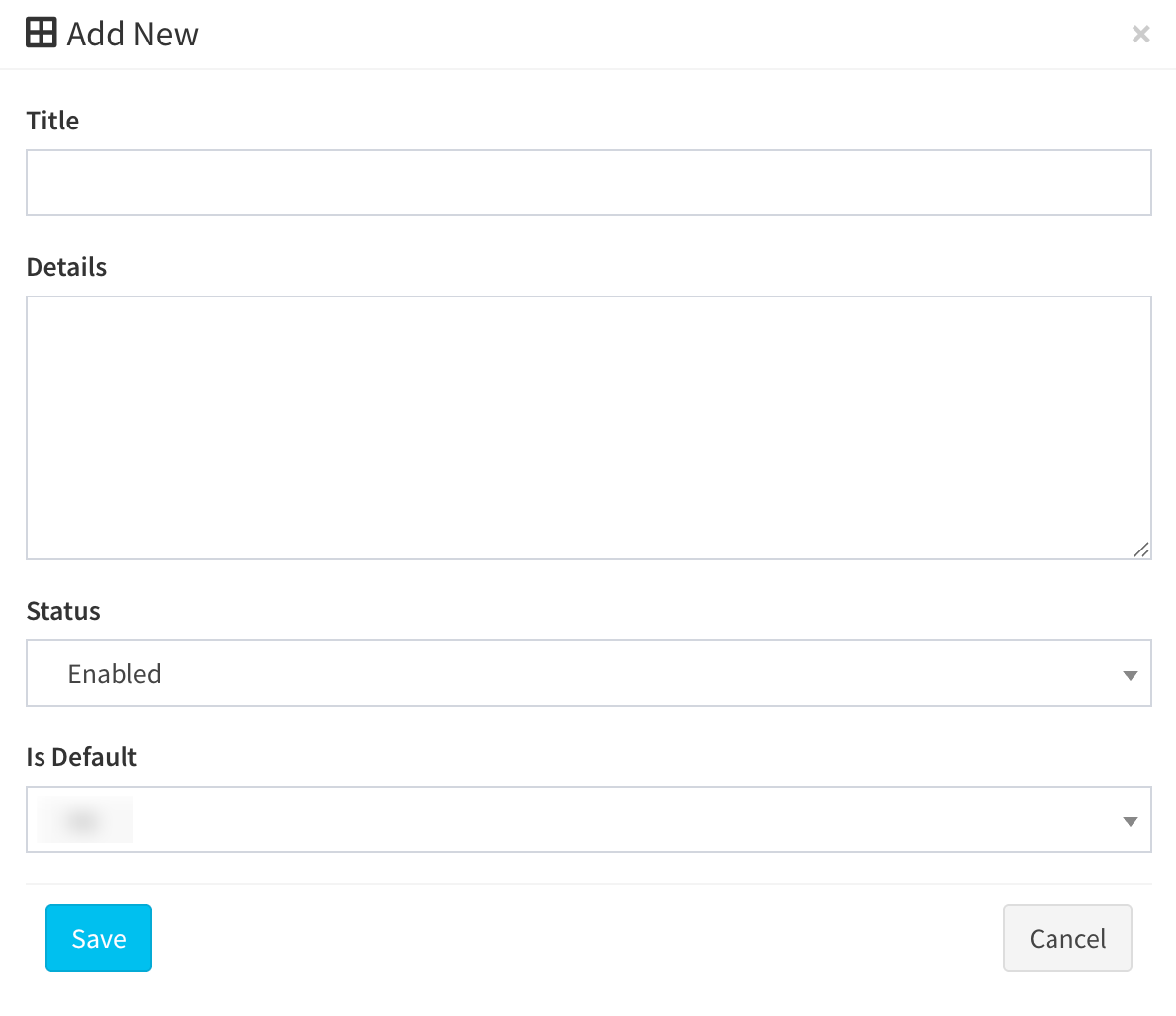Open the Status dropdown arrow
The height and width of the screenshot is (1016, 1176).
(x=1131, y=675)
